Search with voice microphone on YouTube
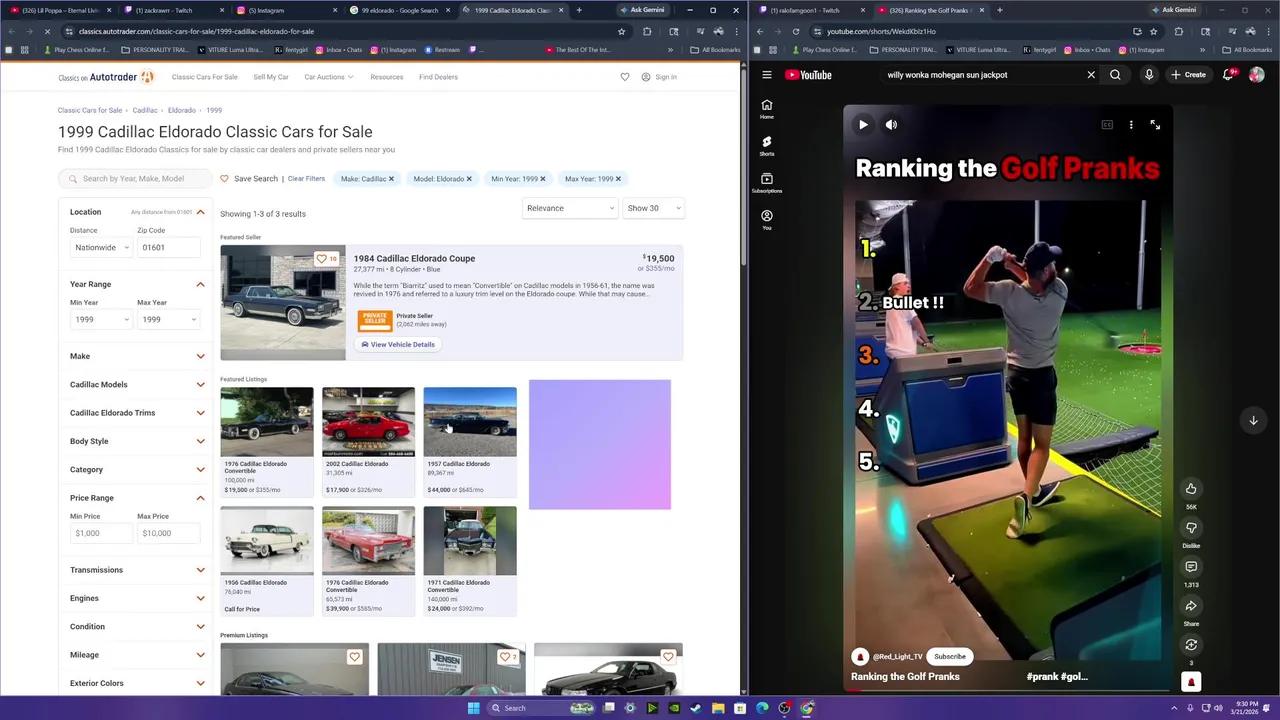Image resolution: width=1280 pixels, height=720 pixels. tap(1149, 75)
